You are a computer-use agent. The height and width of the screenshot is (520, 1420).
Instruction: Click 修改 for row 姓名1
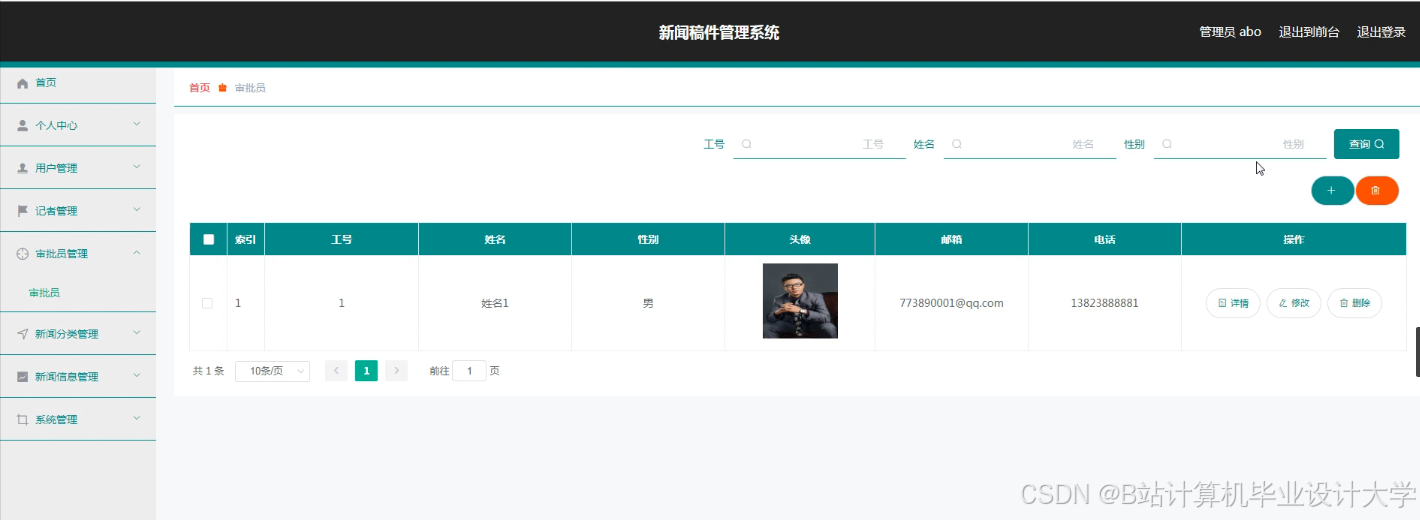tap(1294, 303)
